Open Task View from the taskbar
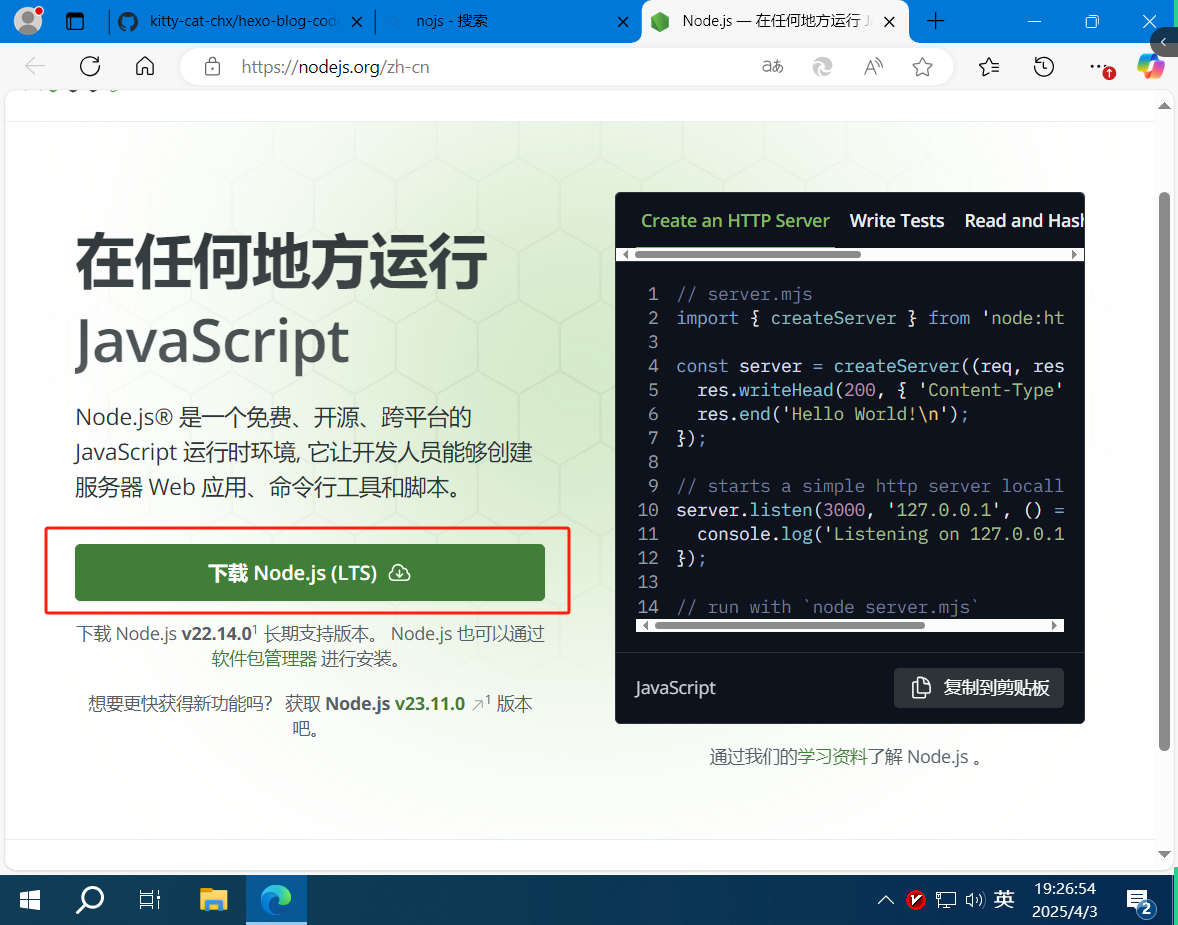Screen dimensions: 1178x925 (x=150, y=899)
